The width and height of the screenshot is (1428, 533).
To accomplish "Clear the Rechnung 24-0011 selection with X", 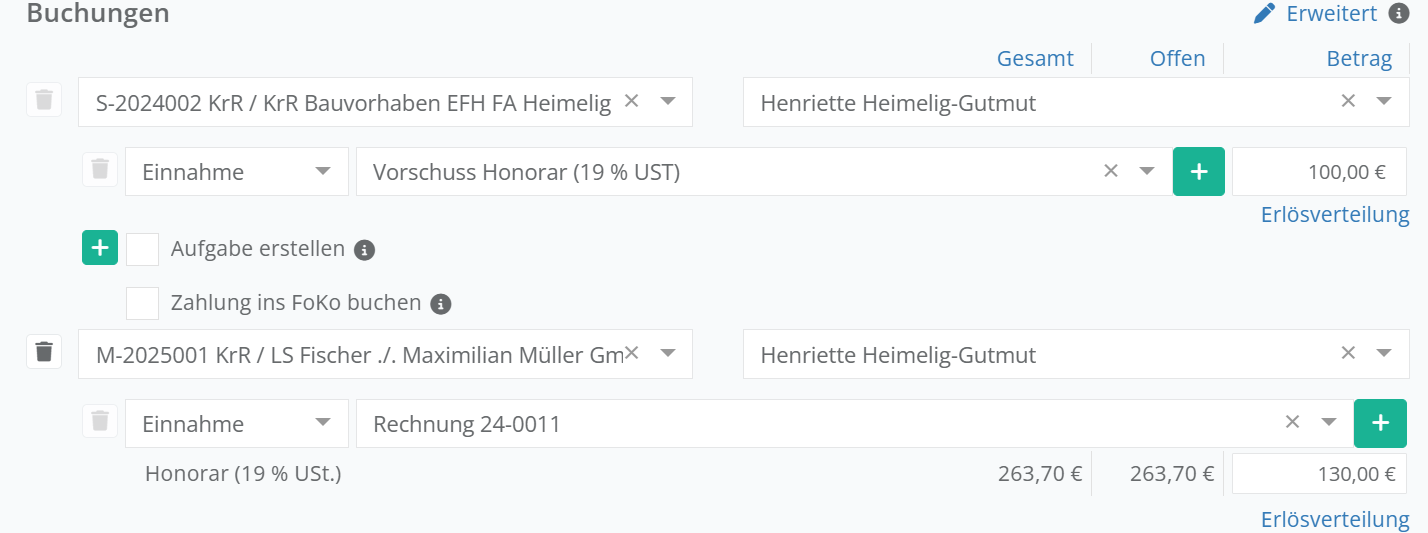I will (1292, 422).
